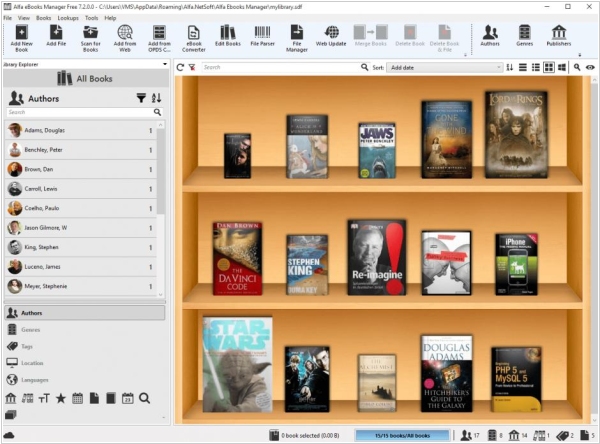Click the refresh icon above the bookshelf
Viewport: 600px width, 444px height.
point(179,67)
